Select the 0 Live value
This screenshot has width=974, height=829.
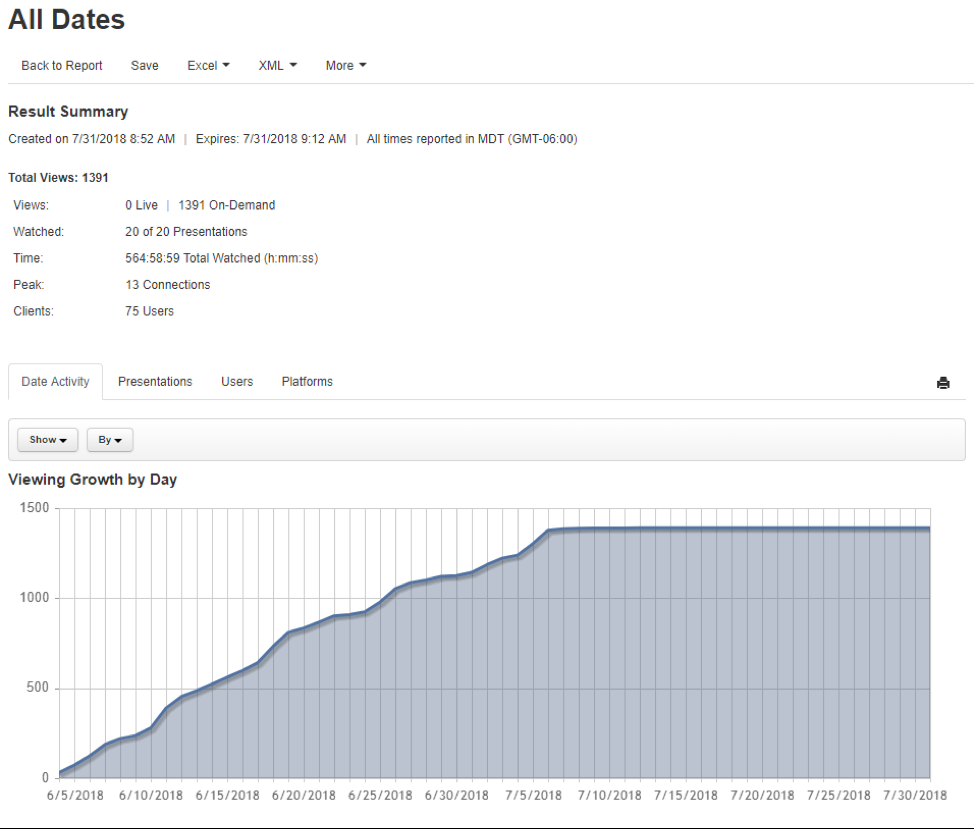coord(141,205)
